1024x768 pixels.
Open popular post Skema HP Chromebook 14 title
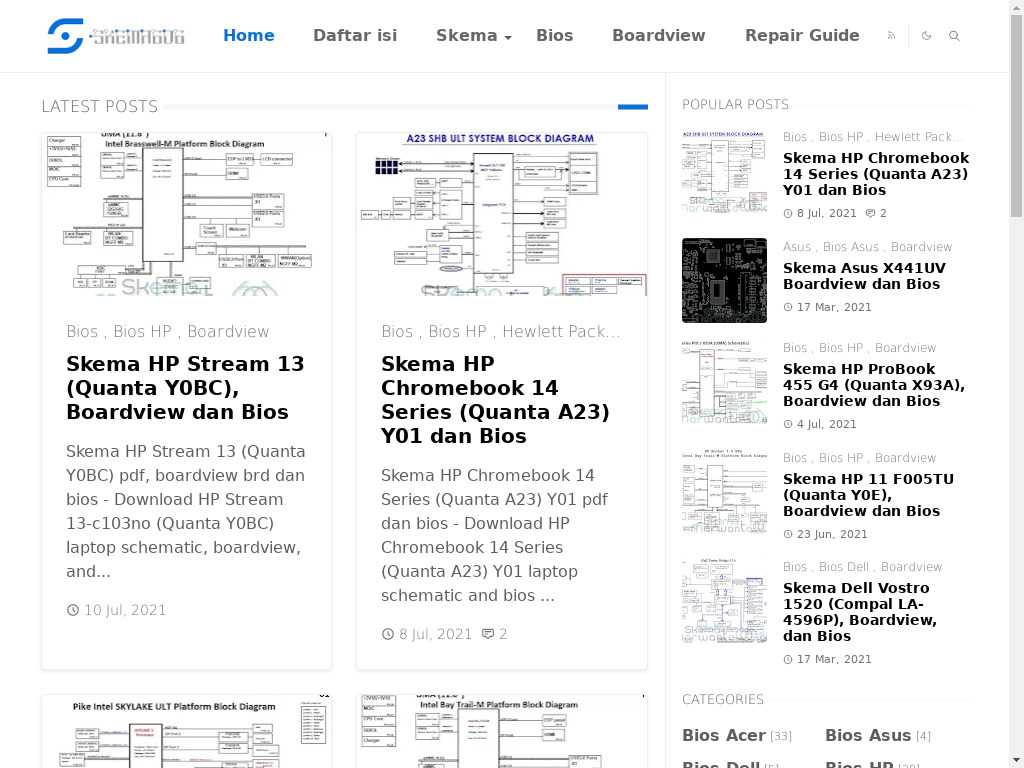pyautogui.click(x=876, y=174)
